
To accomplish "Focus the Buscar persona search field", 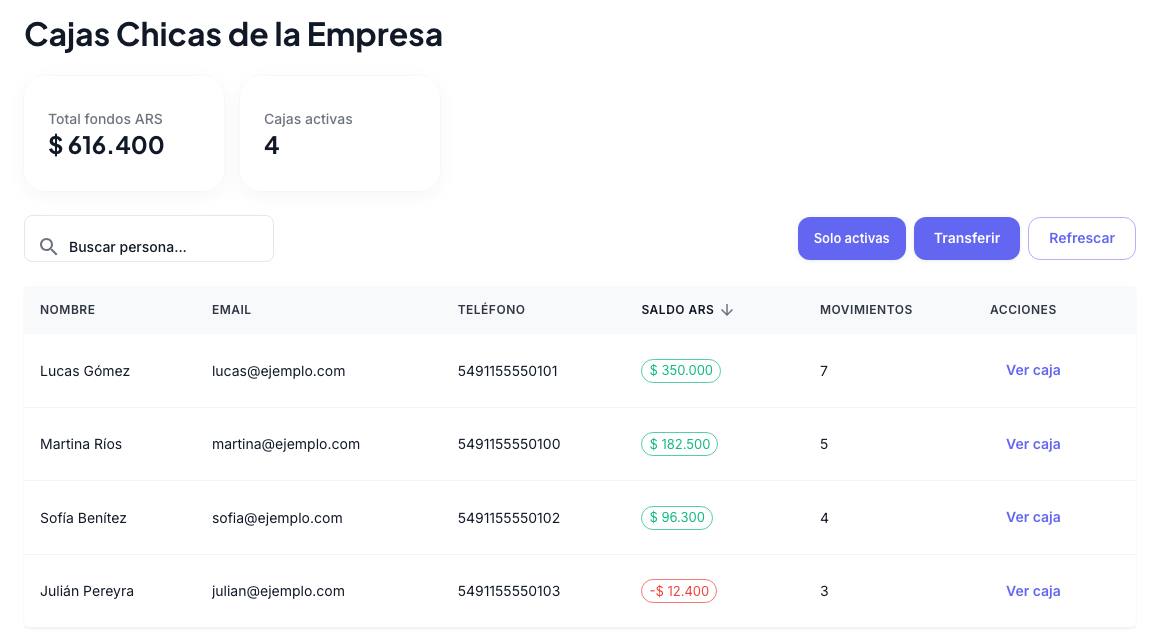I will (149, 239).
